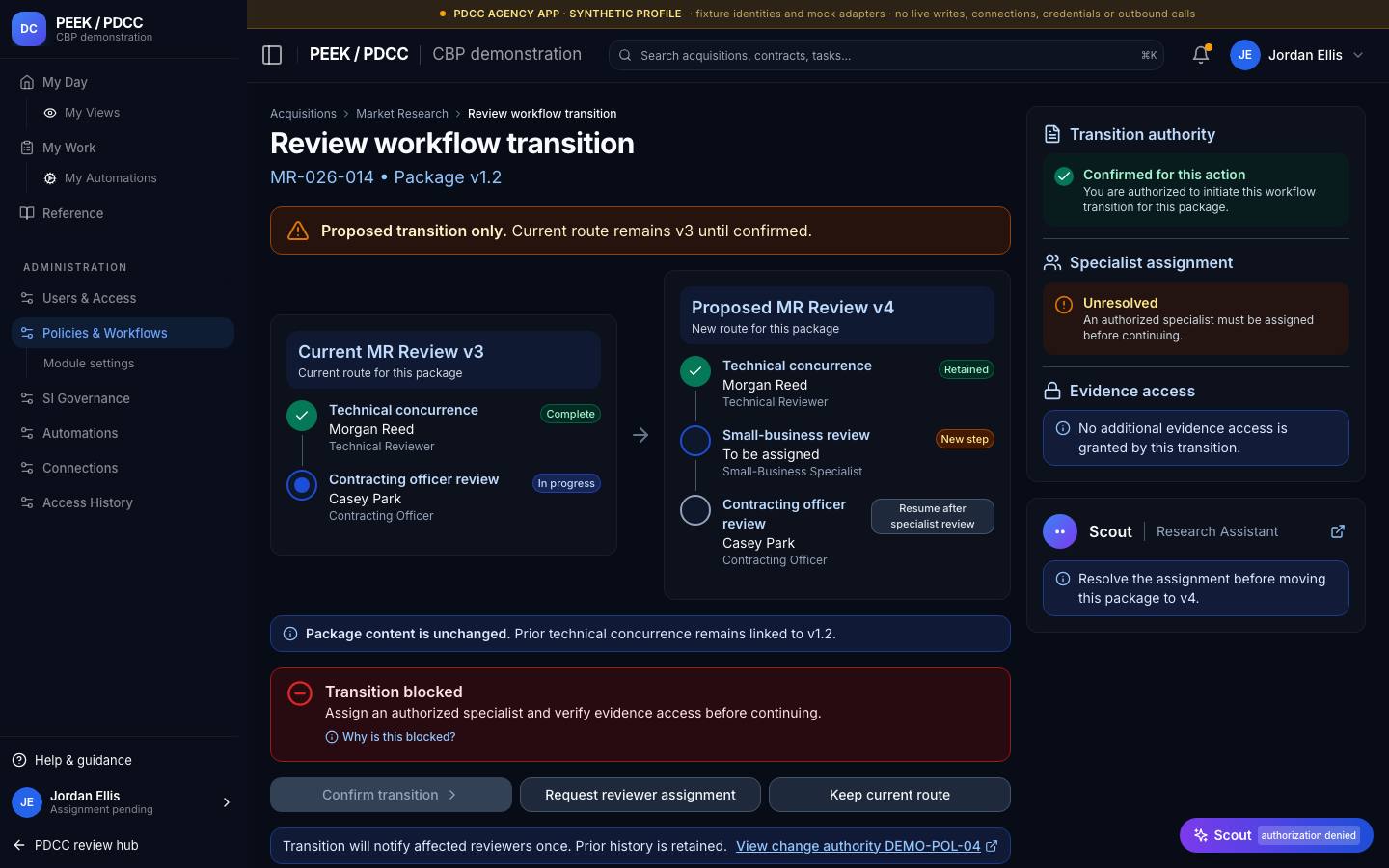
Task: Go to Users & Access
Action: [123, 298]
